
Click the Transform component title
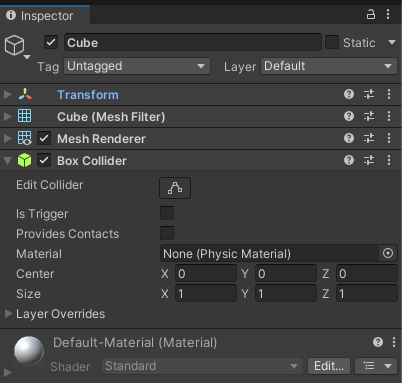pyautogui.click(x=88, y=95)
